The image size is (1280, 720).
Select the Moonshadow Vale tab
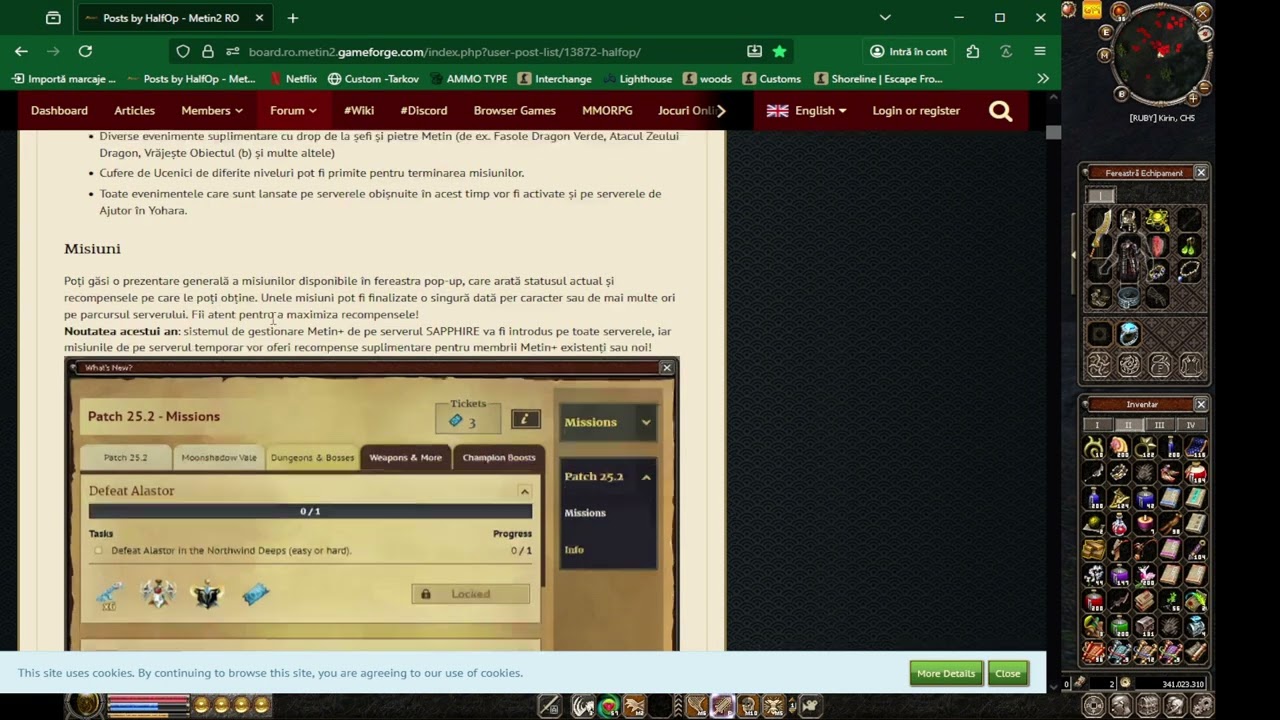[219, 457]
